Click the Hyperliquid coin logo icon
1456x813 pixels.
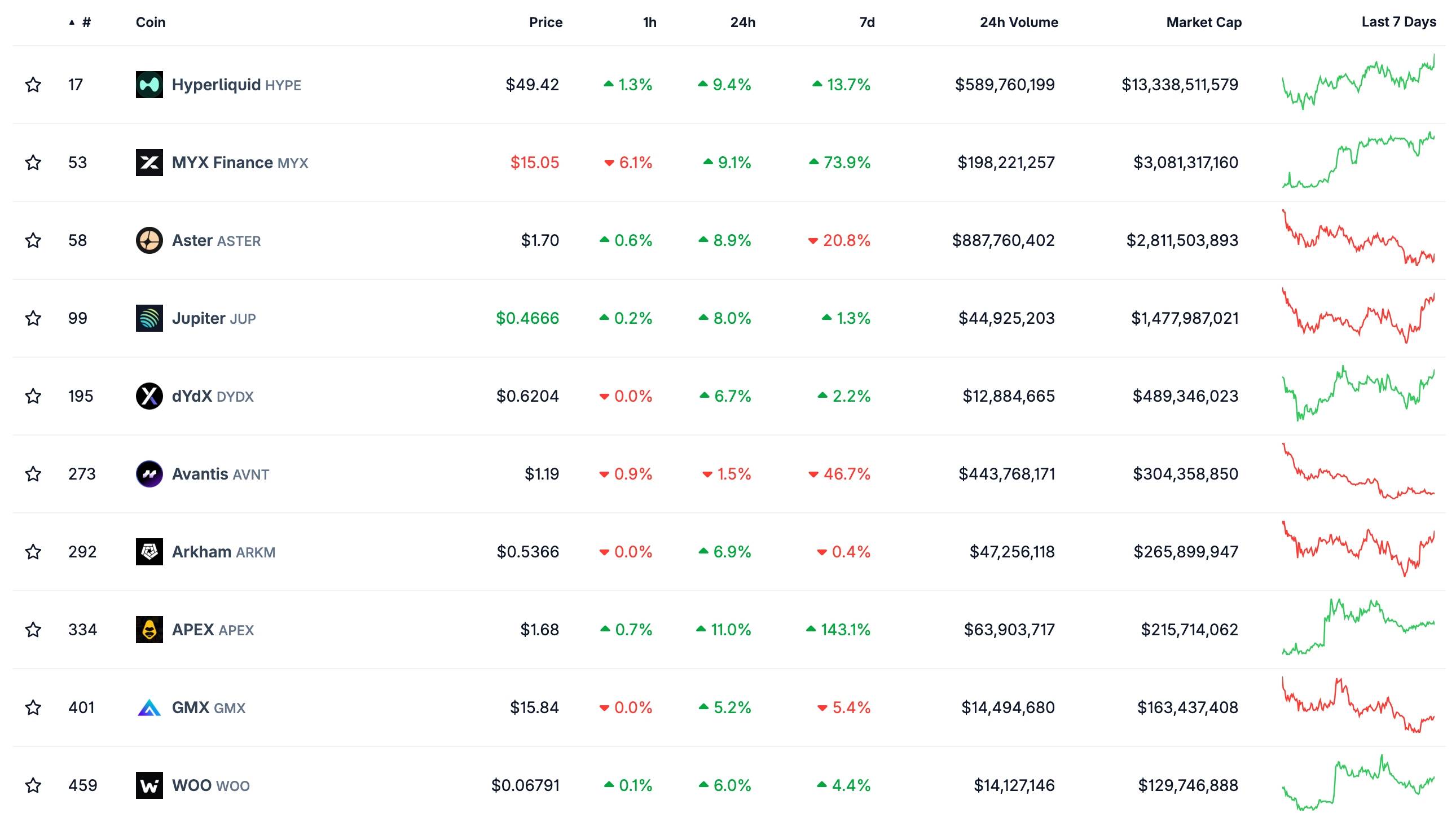pos(149,85)
